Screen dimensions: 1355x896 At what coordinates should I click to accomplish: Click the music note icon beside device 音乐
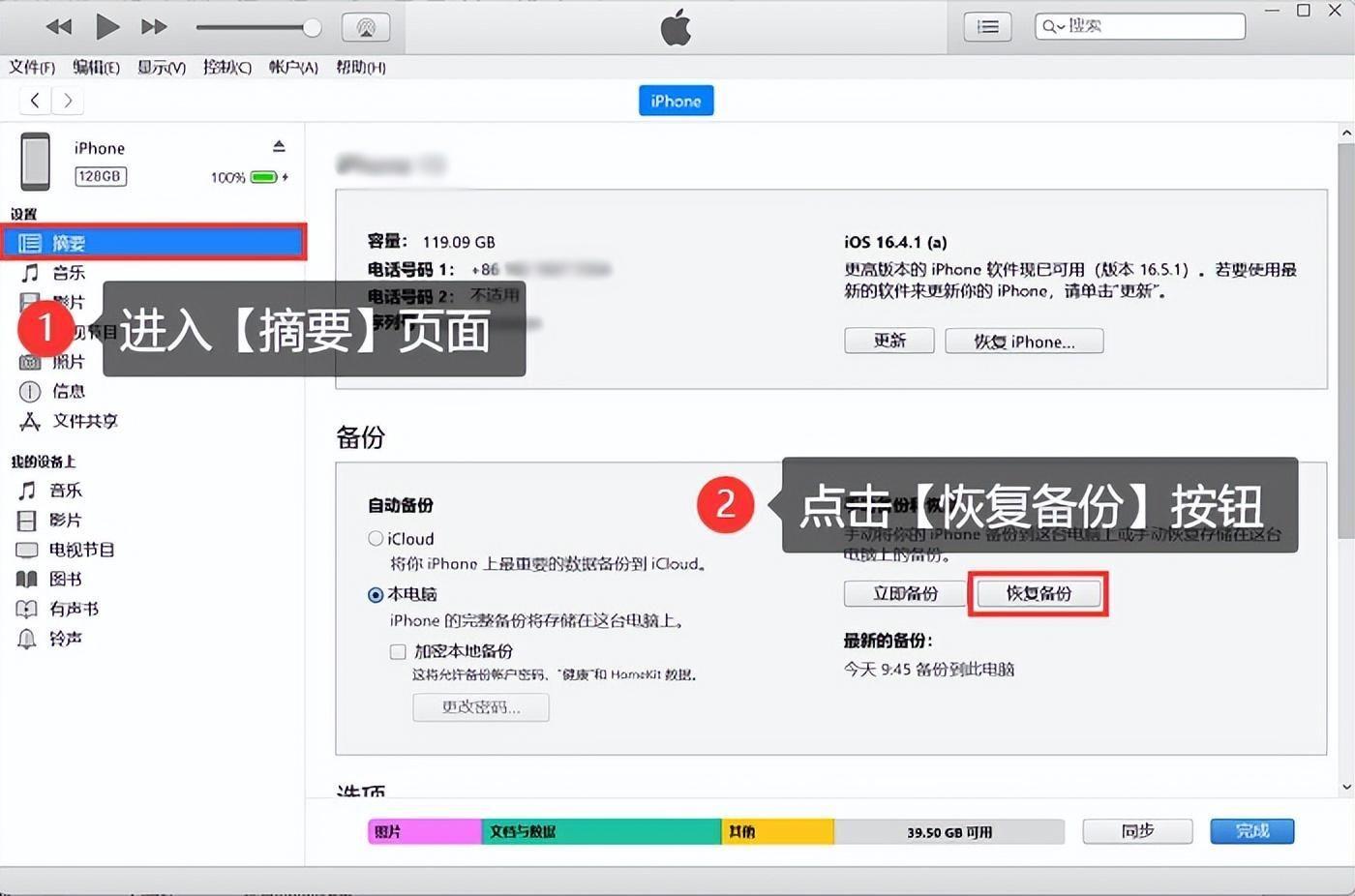[x=27, y=491]
